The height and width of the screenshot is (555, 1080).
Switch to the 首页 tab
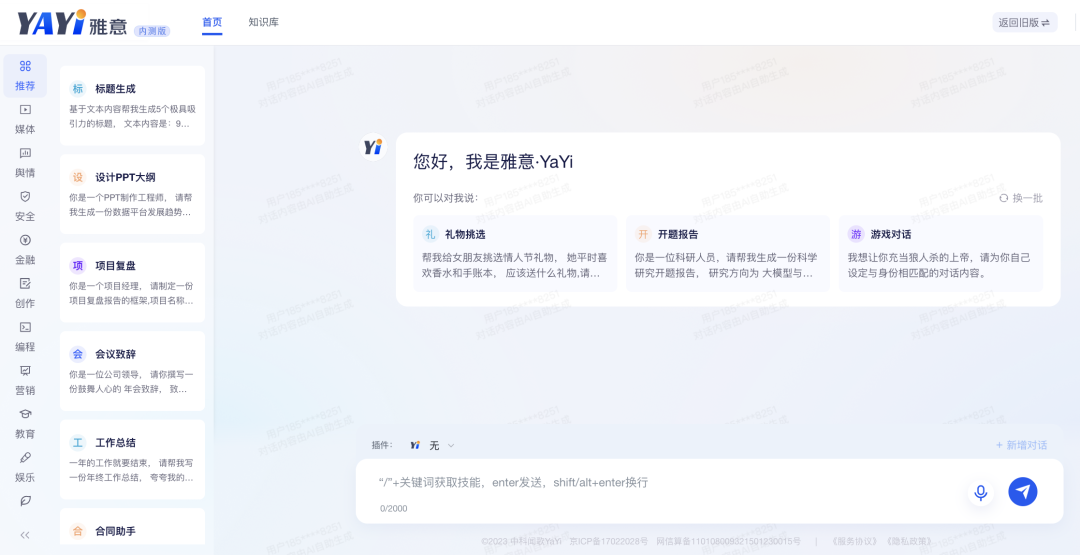pyautogui.click(x=212, y=22)
